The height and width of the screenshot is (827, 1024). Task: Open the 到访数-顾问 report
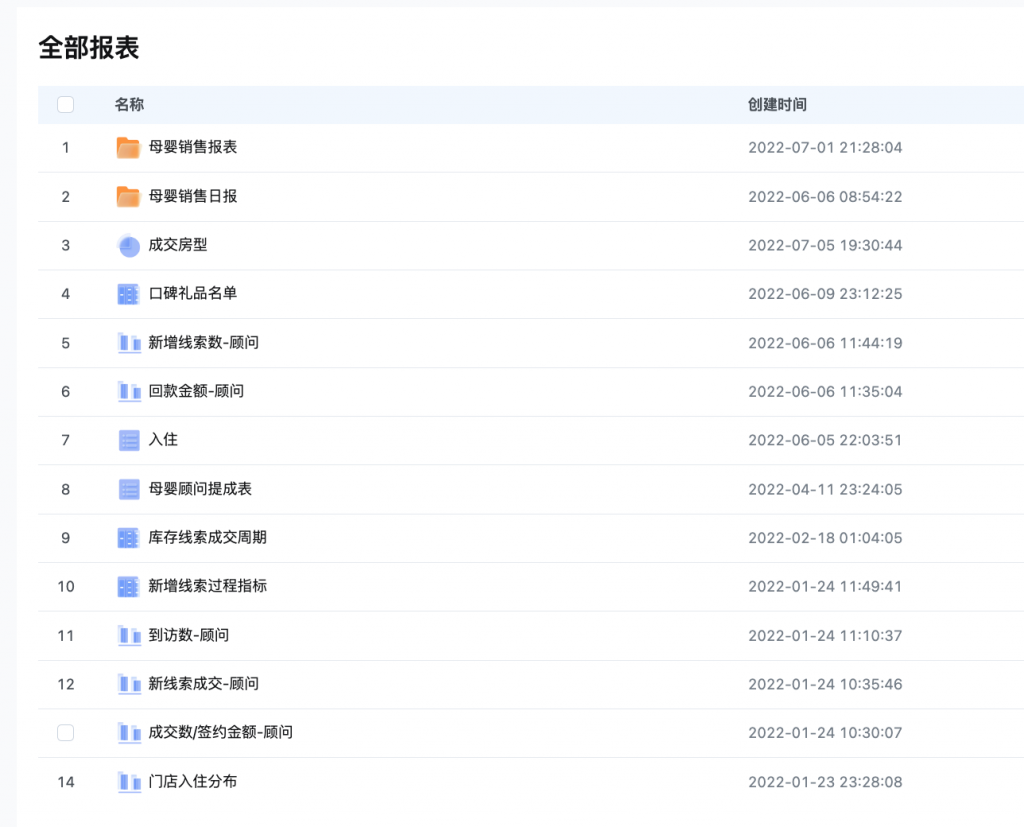[189, 635]
